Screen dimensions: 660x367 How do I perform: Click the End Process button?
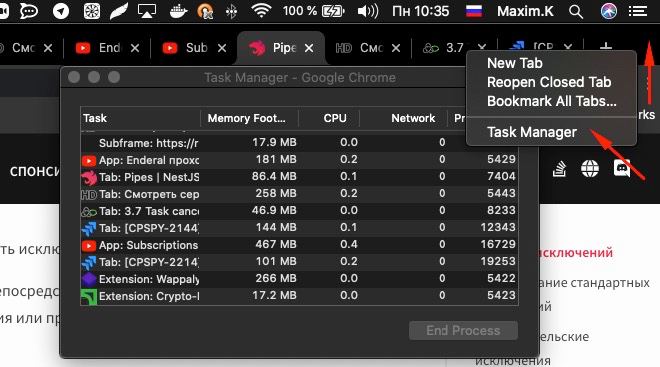click(x=463, y=330)
